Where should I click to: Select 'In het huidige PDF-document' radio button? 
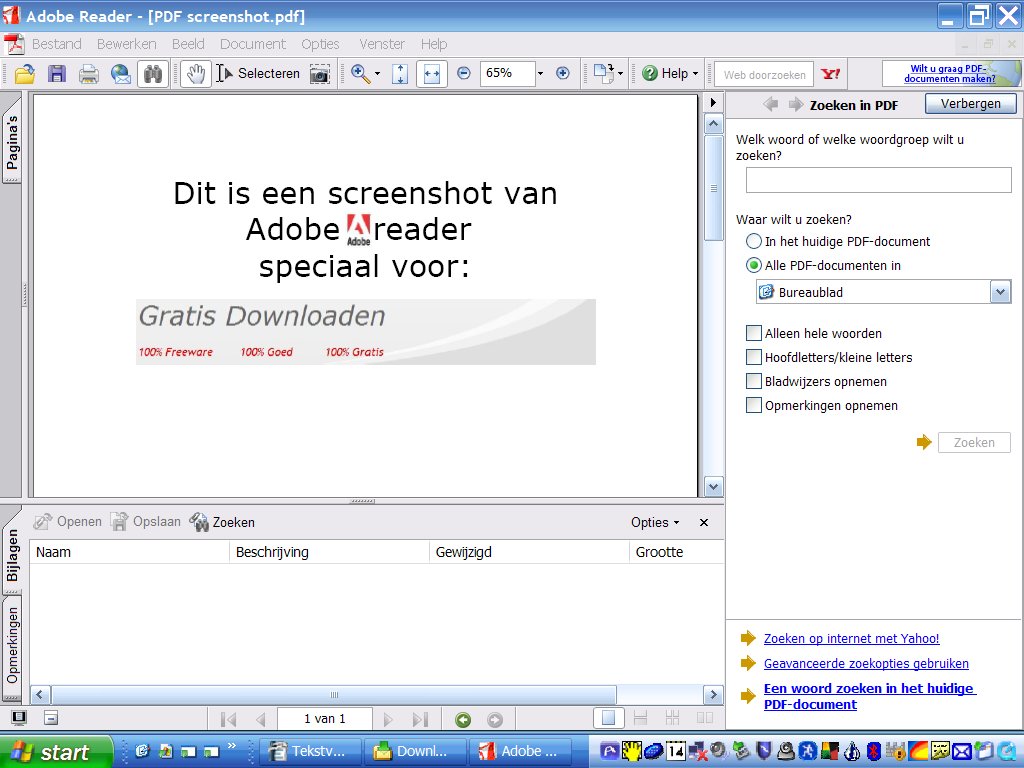[754, 241]
